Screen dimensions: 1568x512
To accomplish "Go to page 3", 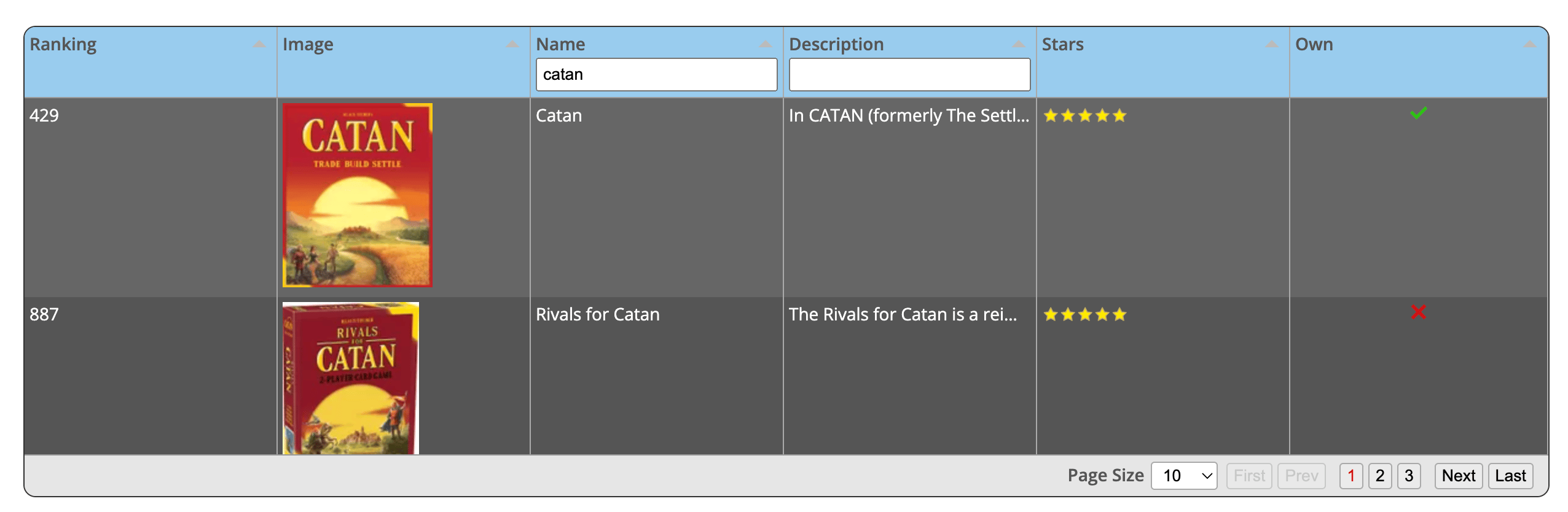I will click(1409, 476).
